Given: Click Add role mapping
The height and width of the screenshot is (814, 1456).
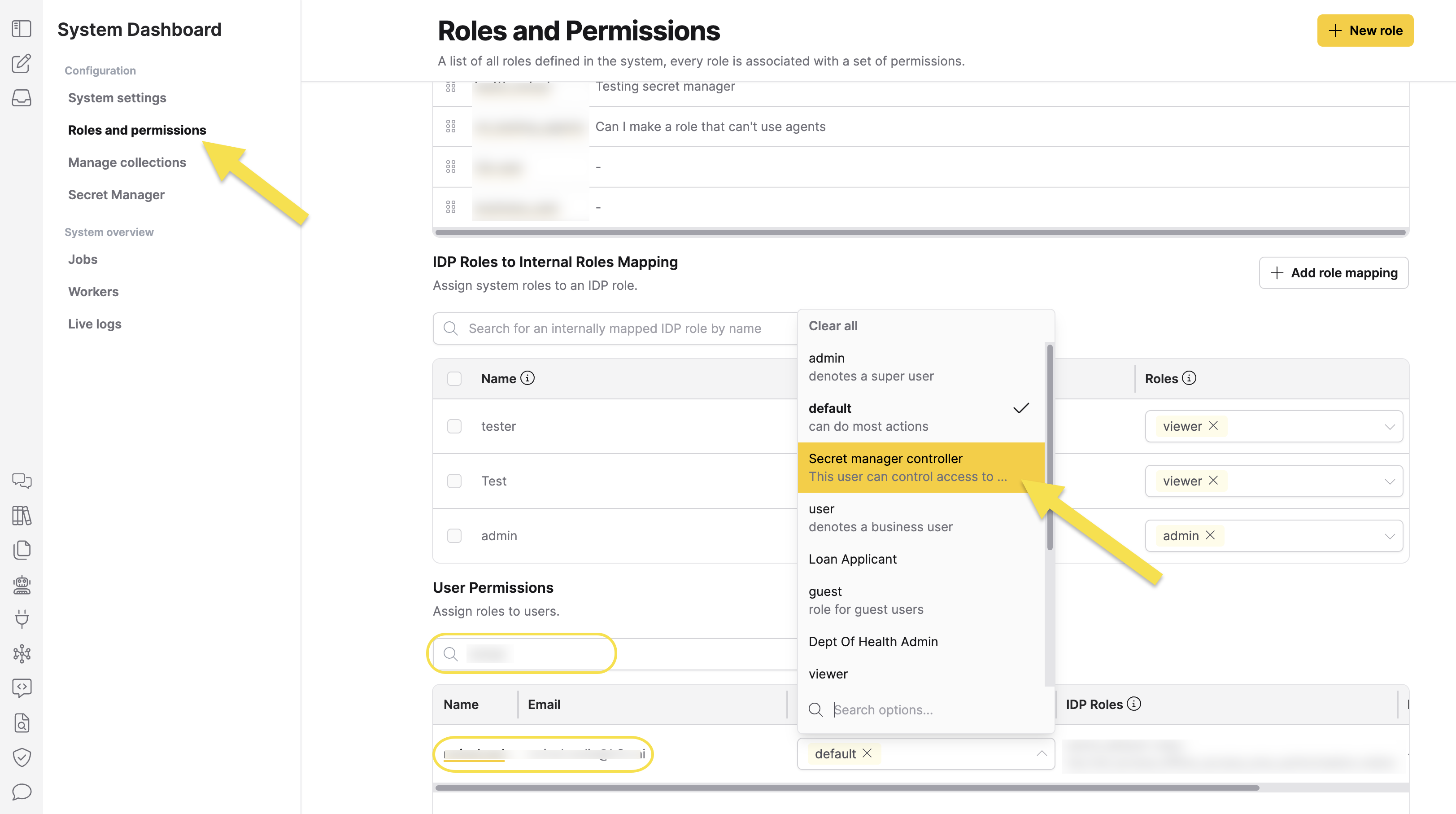Looking at the screenshot, I should point(1334,272).
